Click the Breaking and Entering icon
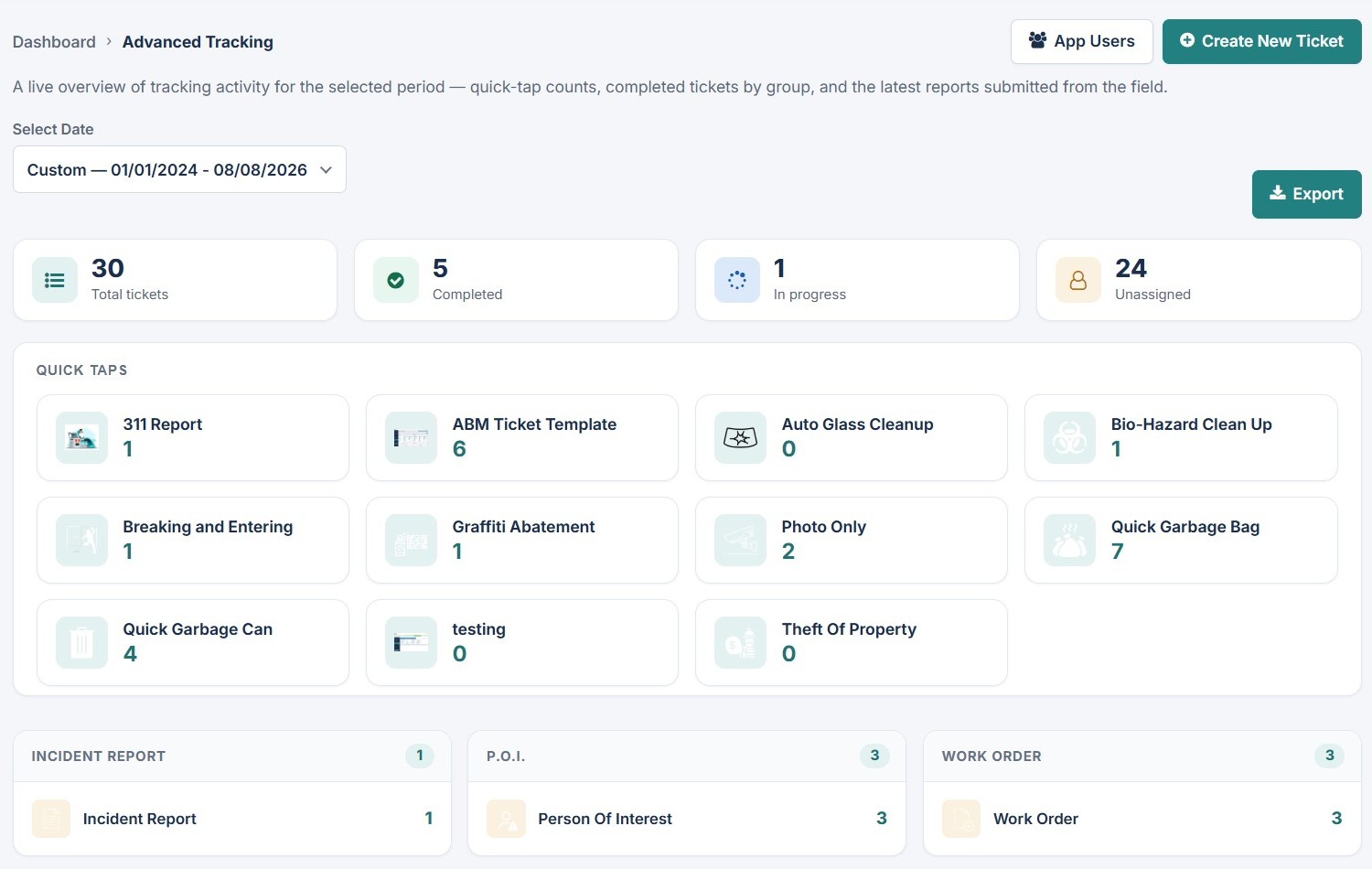Screen dimensions: 1372x869 coord(81,541)
